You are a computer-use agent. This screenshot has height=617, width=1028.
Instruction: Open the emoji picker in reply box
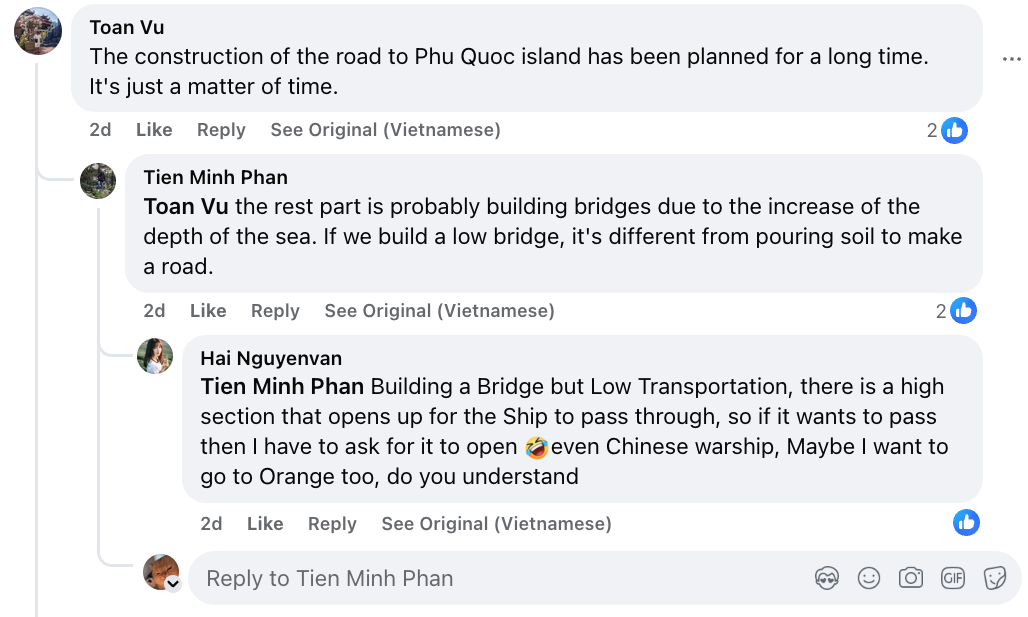click(x=869, y=578)
